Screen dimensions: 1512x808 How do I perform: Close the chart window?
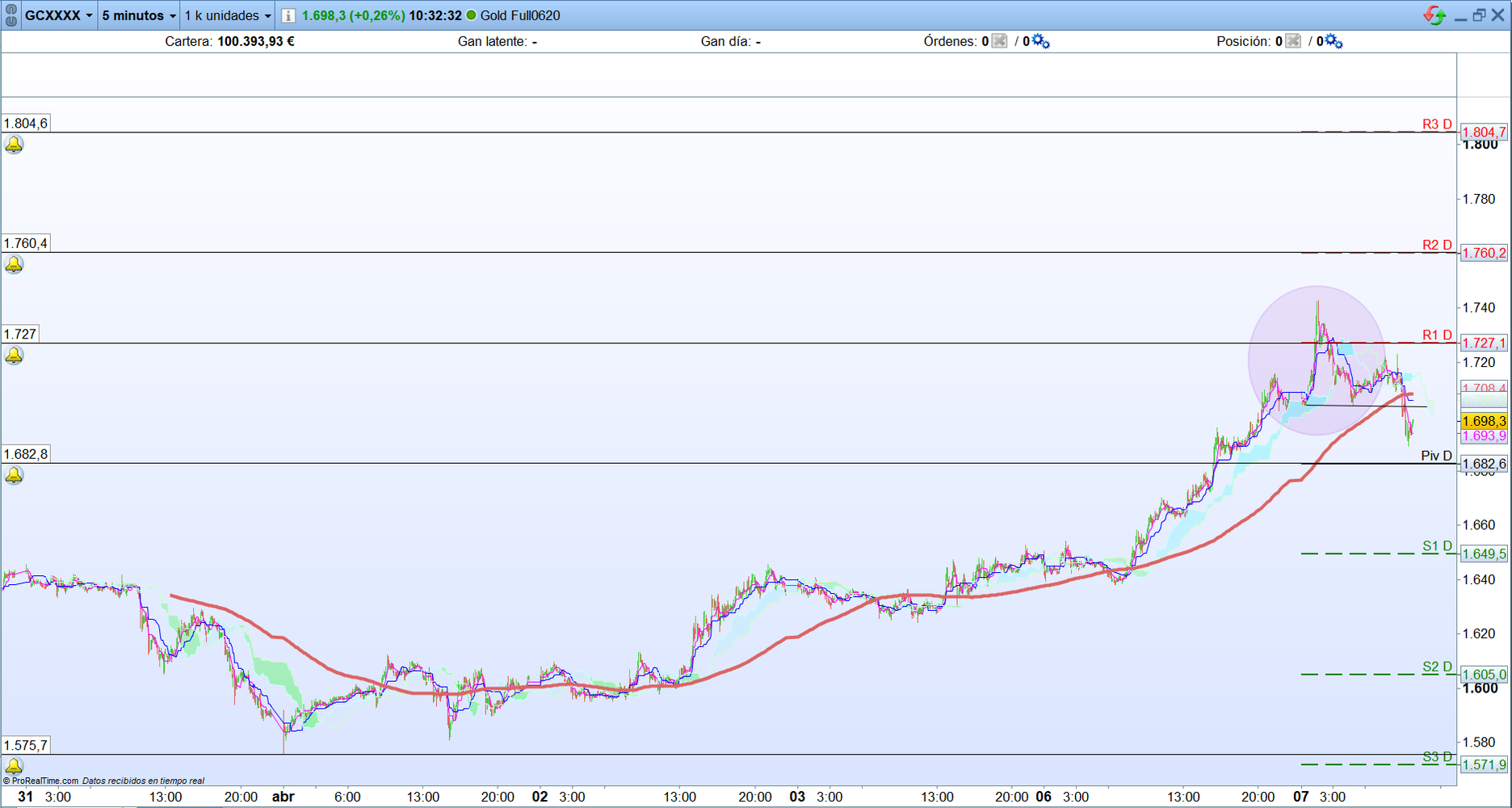1497,15
